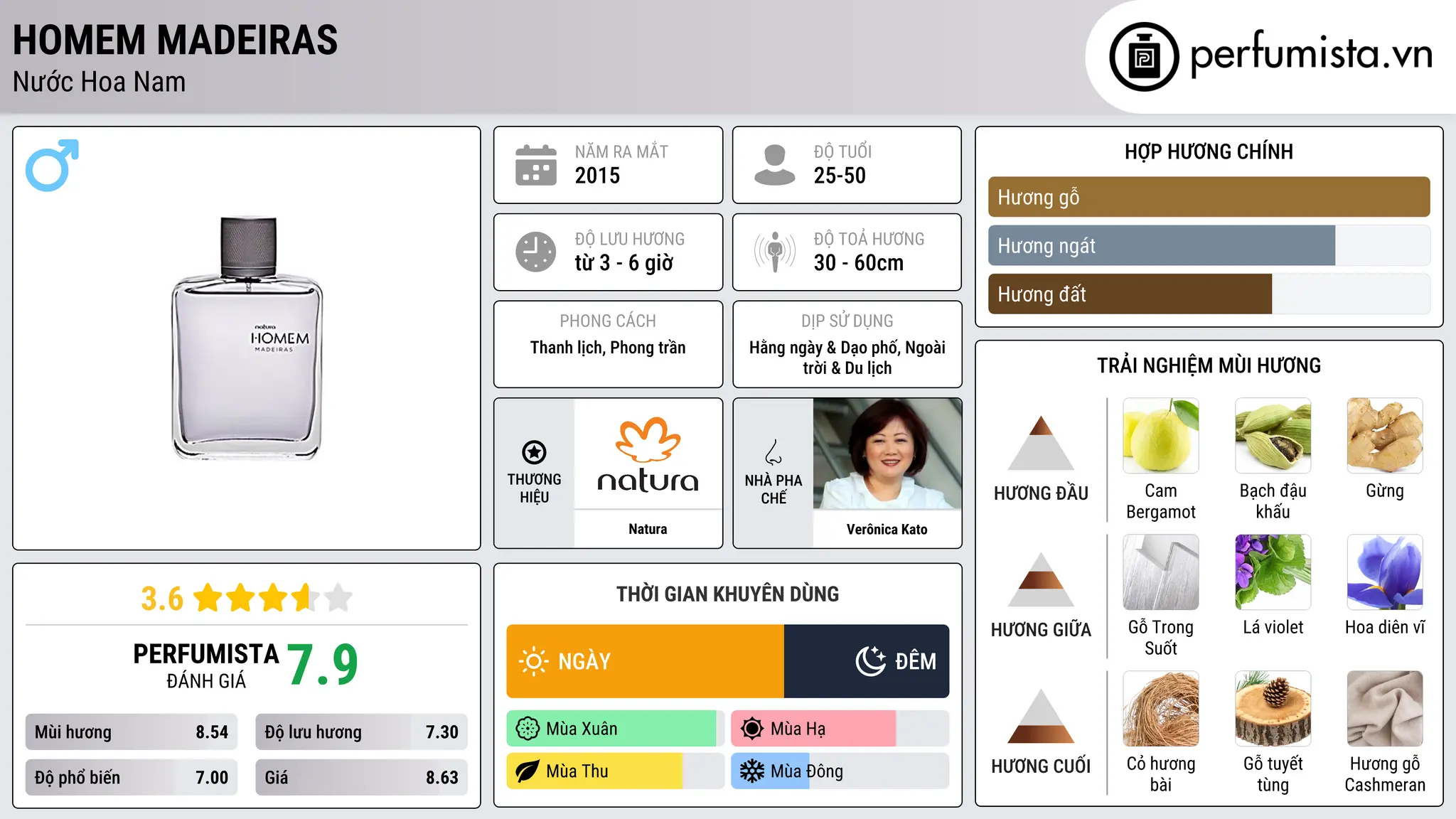Click the pyramid icon above Hương cuối
This screenshot has height=819, width=1456.
click(1041, 716)
